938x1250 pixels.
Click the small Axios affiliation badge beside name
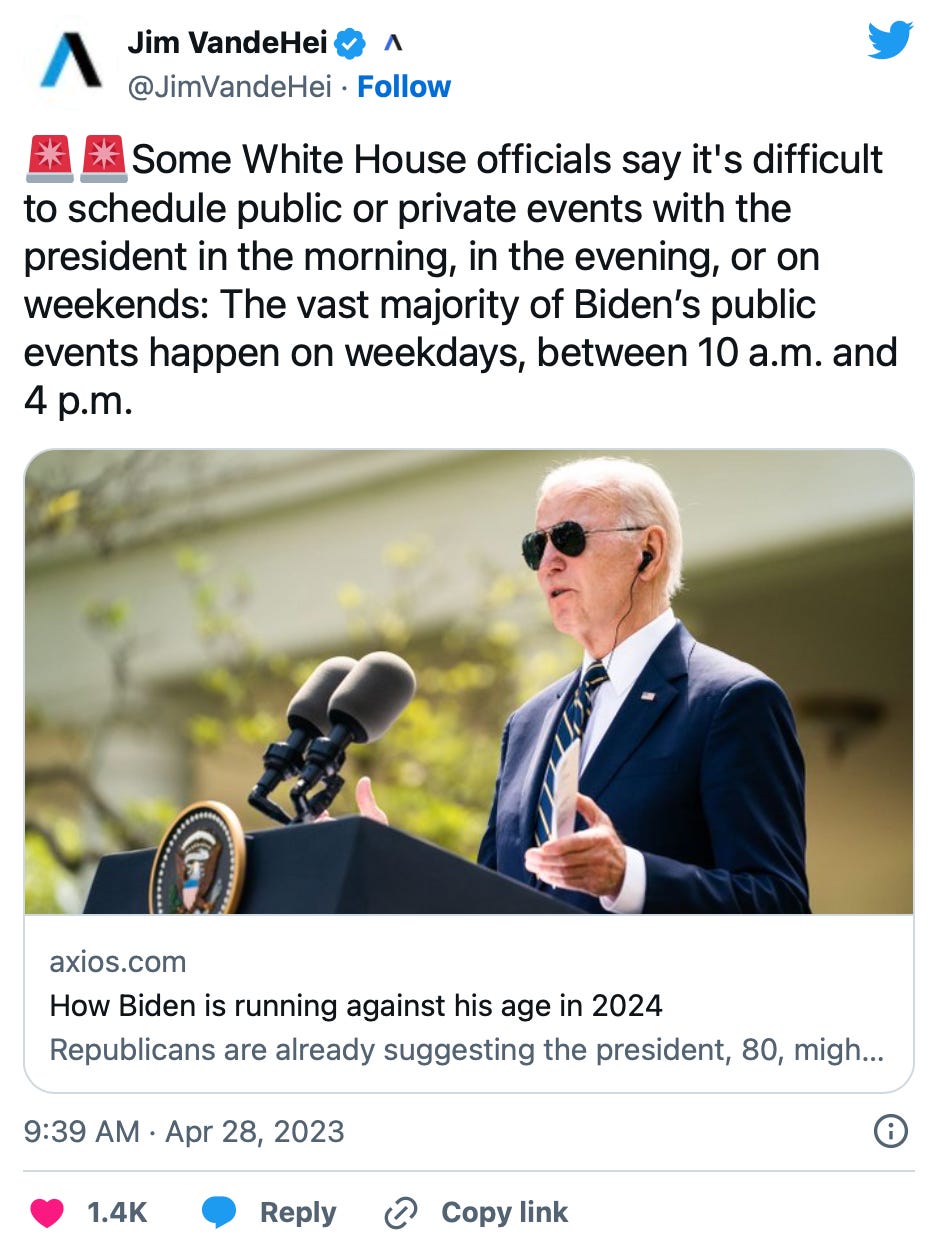(x=393, y=43)
